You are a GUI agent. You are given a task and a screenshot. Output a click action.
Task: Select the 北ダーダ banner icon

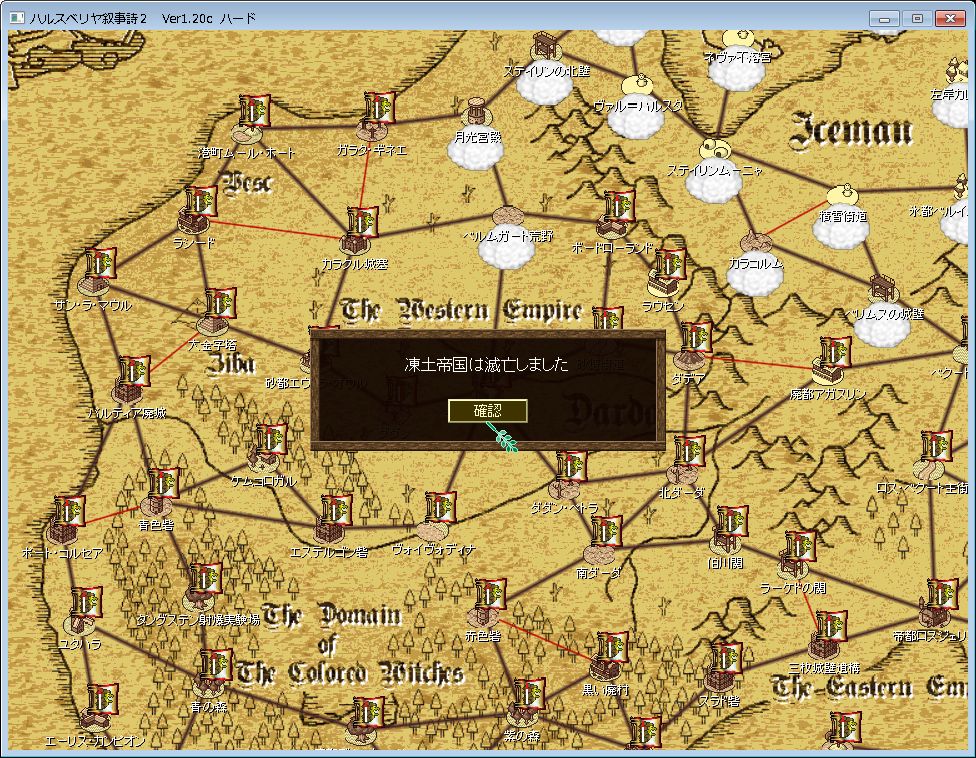690,453
